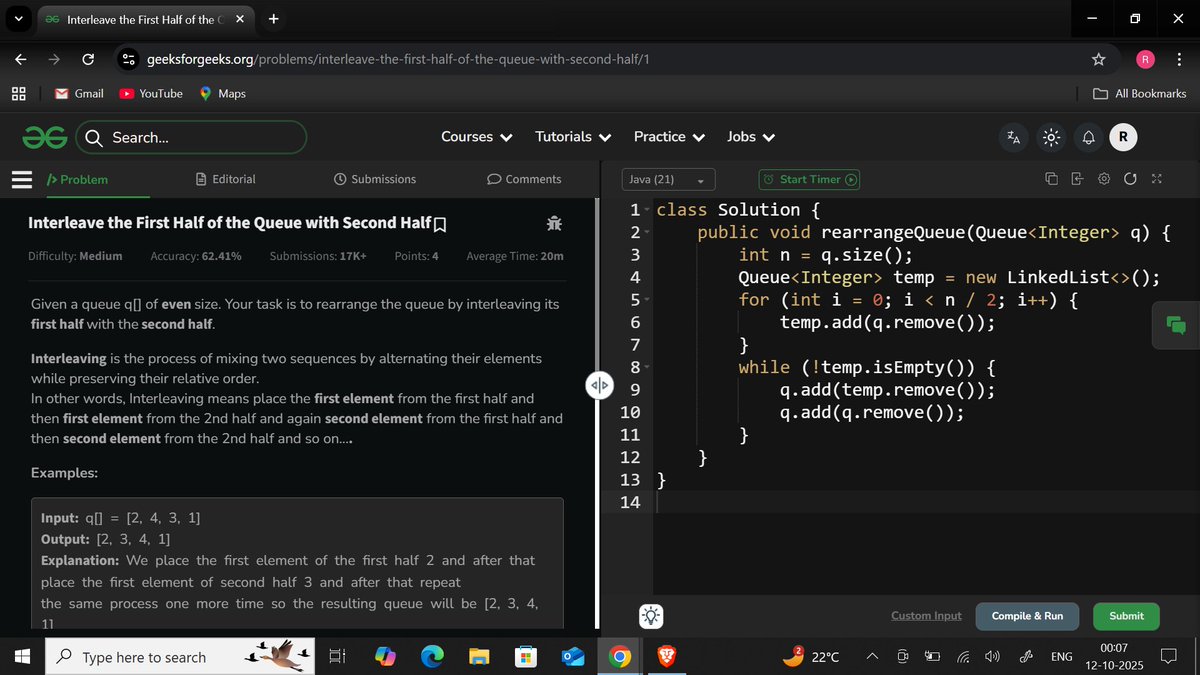Go back in browser history
The width and height of the screenshot is (1200, 675).
point(21,60)
